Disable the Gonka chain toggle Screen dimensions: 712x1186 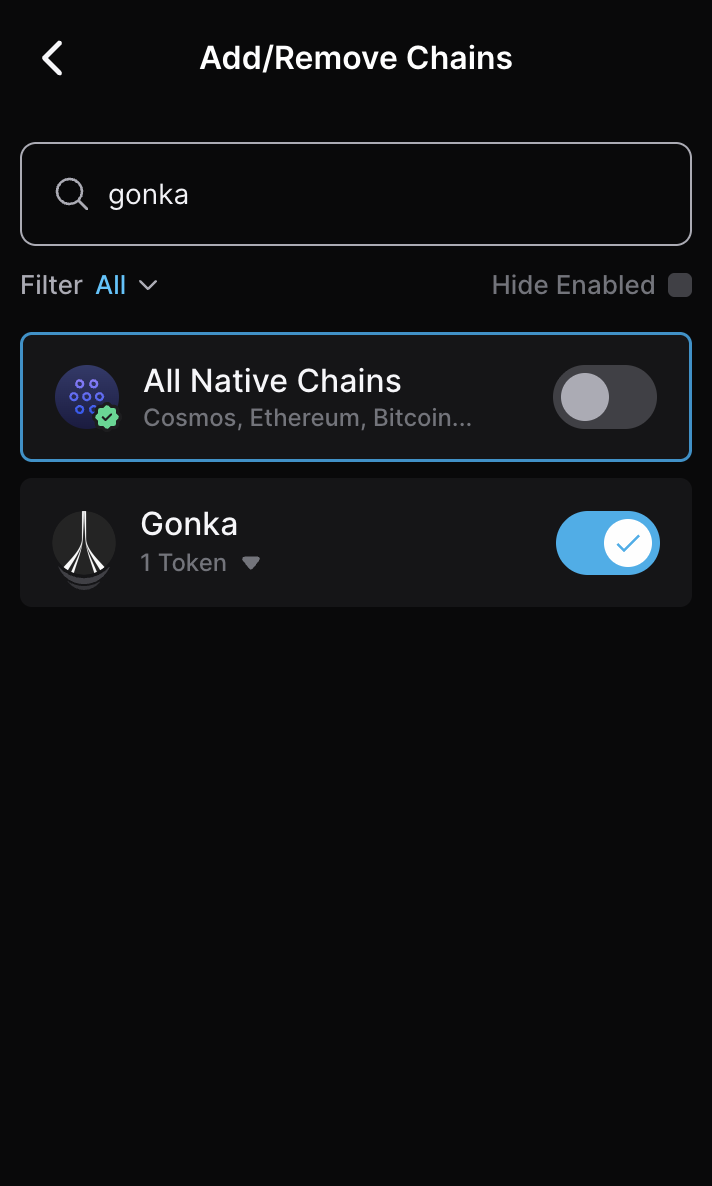(x=607, y=543)
